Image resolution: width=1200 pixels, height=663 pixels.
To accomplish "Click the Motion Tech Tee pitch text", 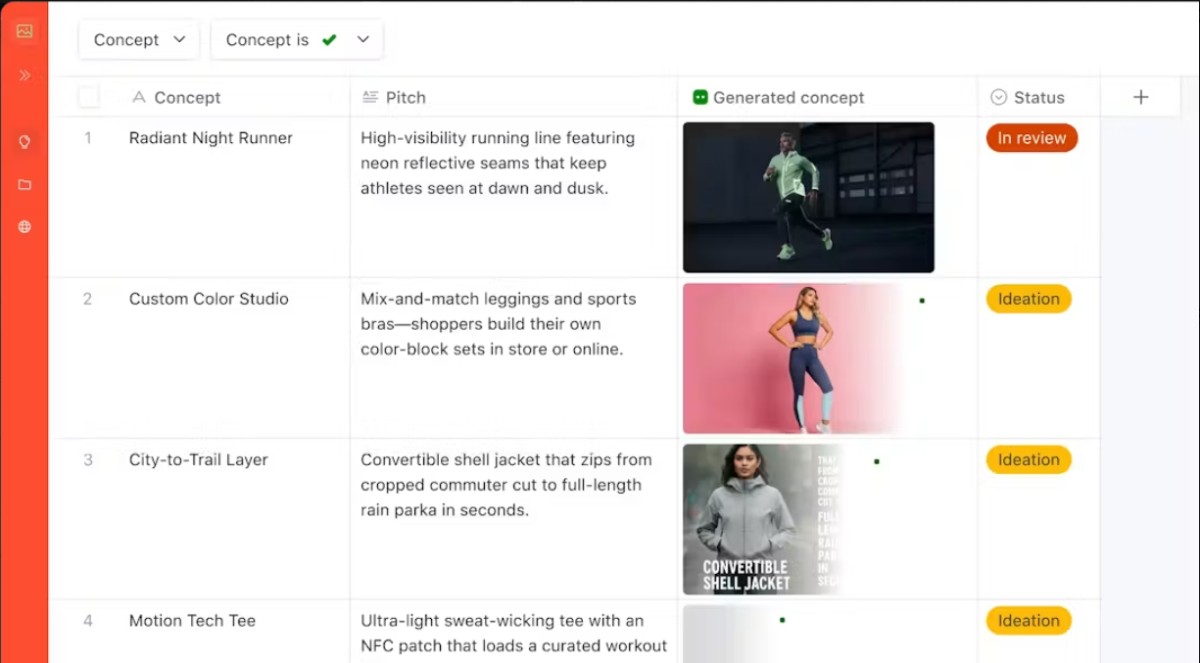I will (514, 633).
